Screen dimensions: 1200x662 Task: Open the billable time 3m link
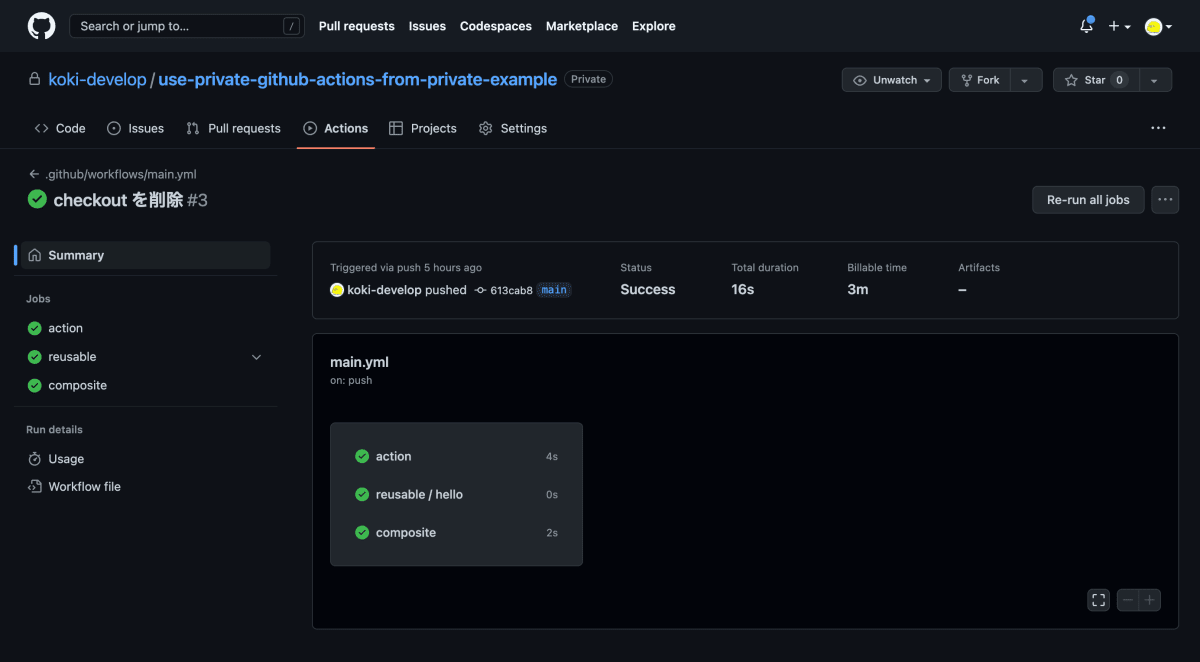(857, 289)
